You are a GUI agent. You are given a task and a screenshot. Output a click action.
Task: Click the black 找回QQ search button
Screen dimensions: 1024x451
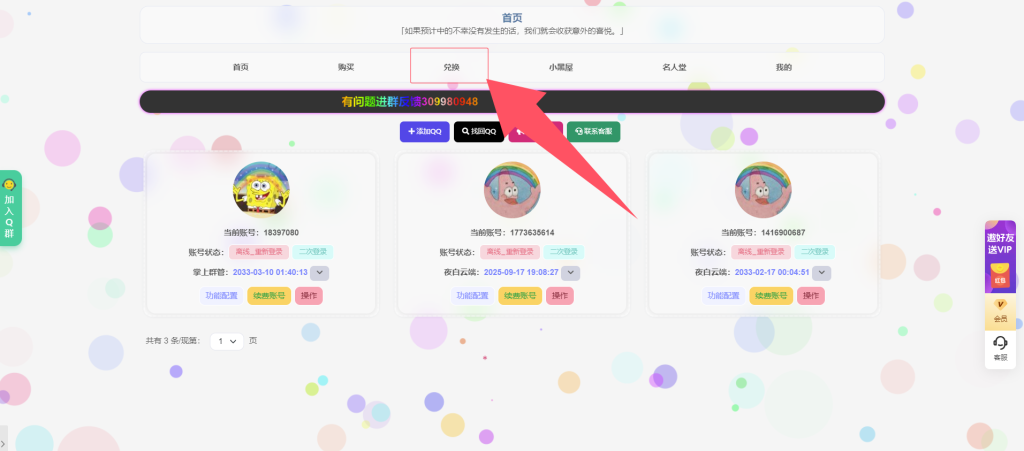tap(479, 132)
